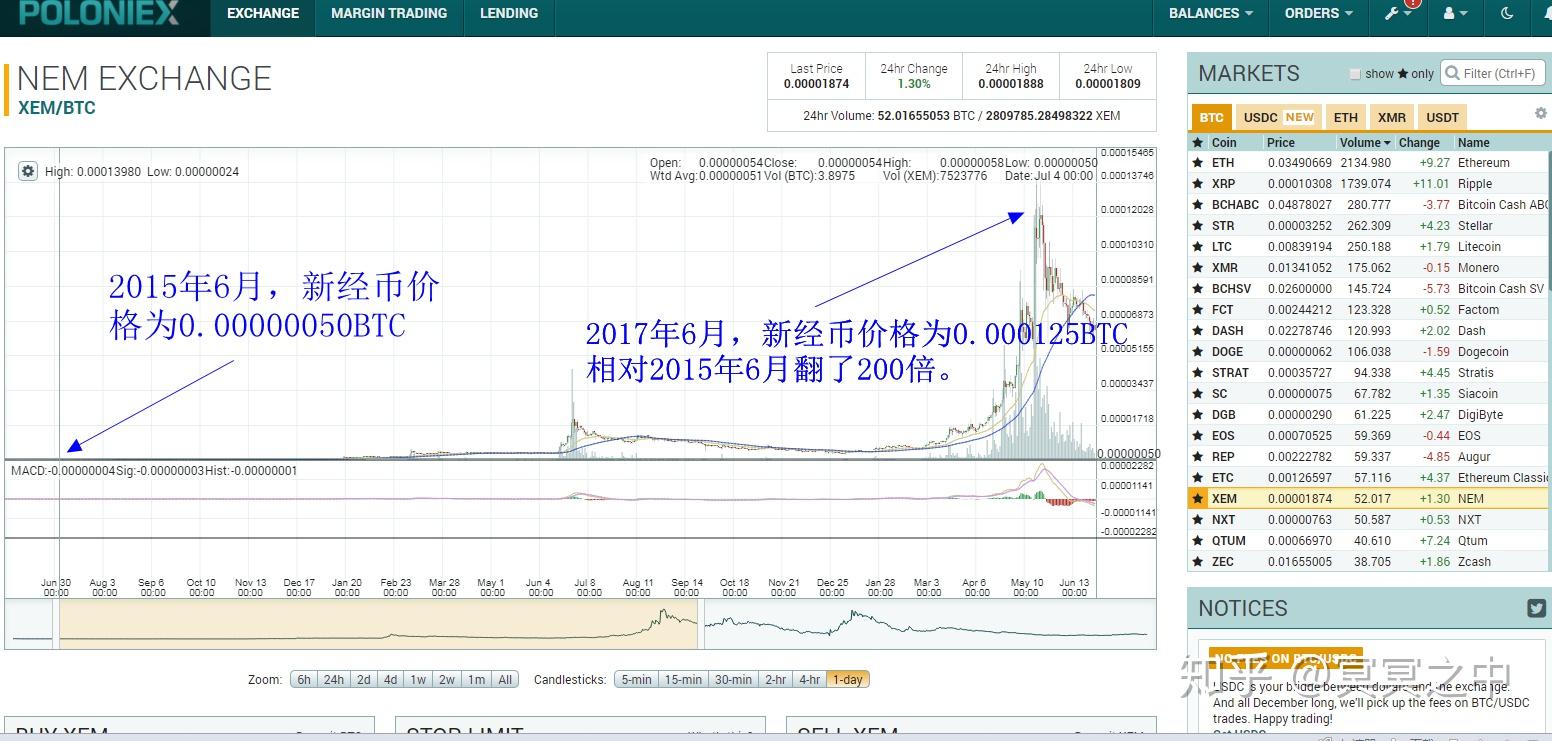Expand the Orders dropdown
This screenshot has width=1552, height=741.
[1318, 13]
